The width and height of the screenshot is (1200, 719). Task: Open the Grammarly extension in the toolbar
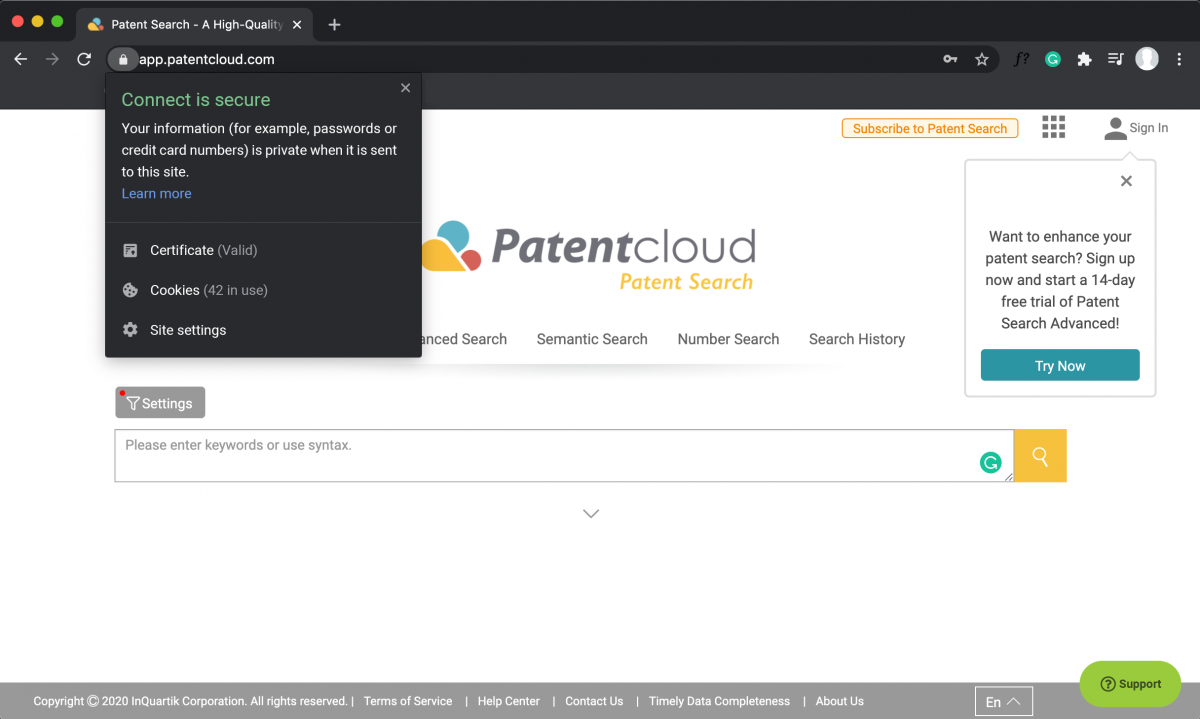point(1053,59)
